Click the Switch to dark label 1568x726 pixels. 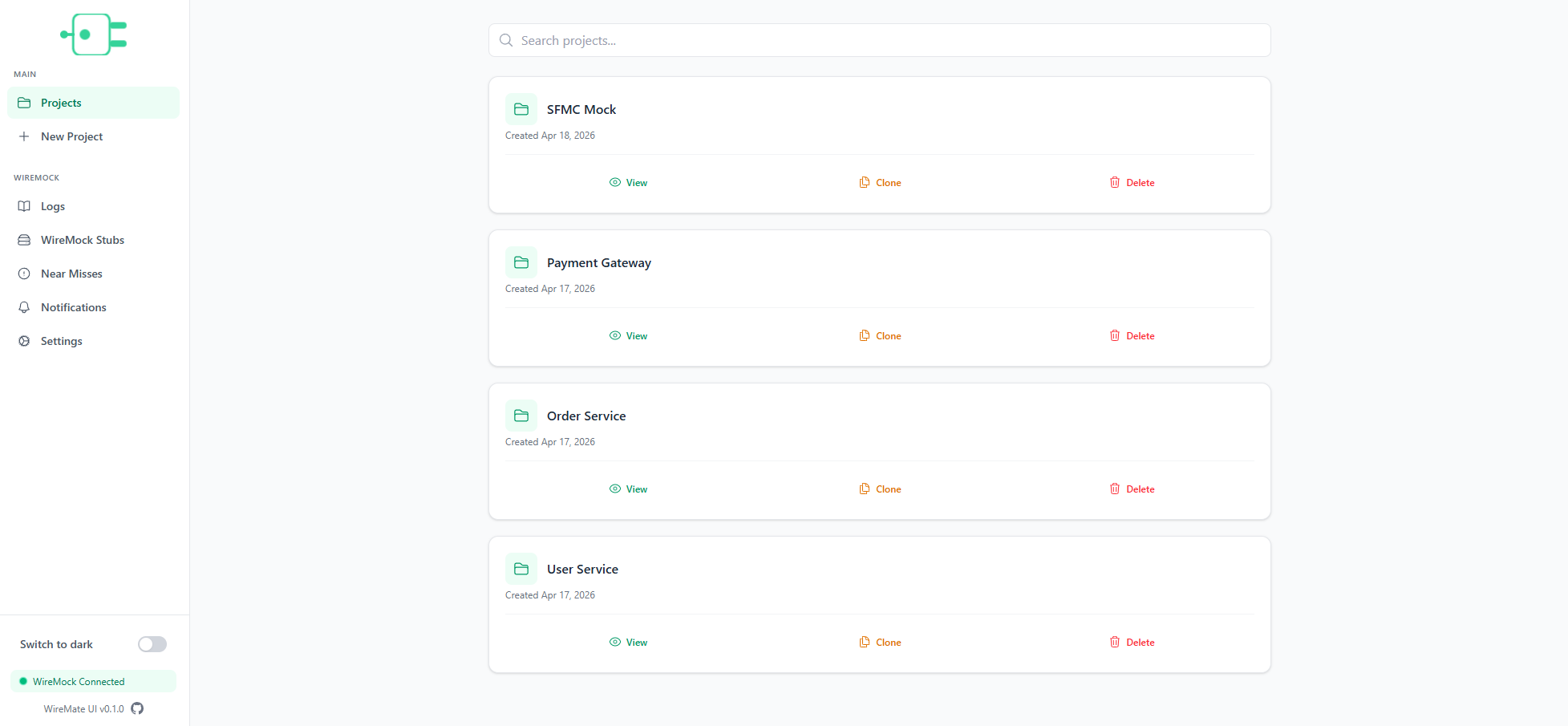pos(56,644)
